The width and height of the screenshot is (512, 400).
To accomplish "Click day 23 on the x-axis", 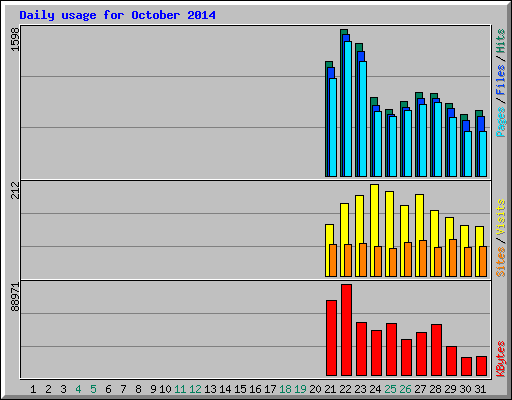I will pos(360,389).
